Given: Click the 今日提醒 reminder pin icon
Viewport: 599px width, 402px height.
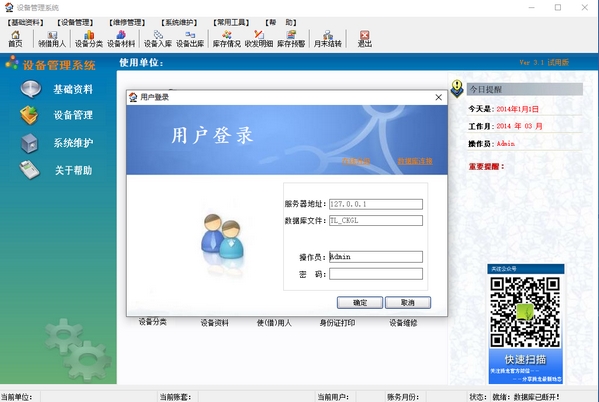Looking at the screenshot, I should tap(457, 88).
